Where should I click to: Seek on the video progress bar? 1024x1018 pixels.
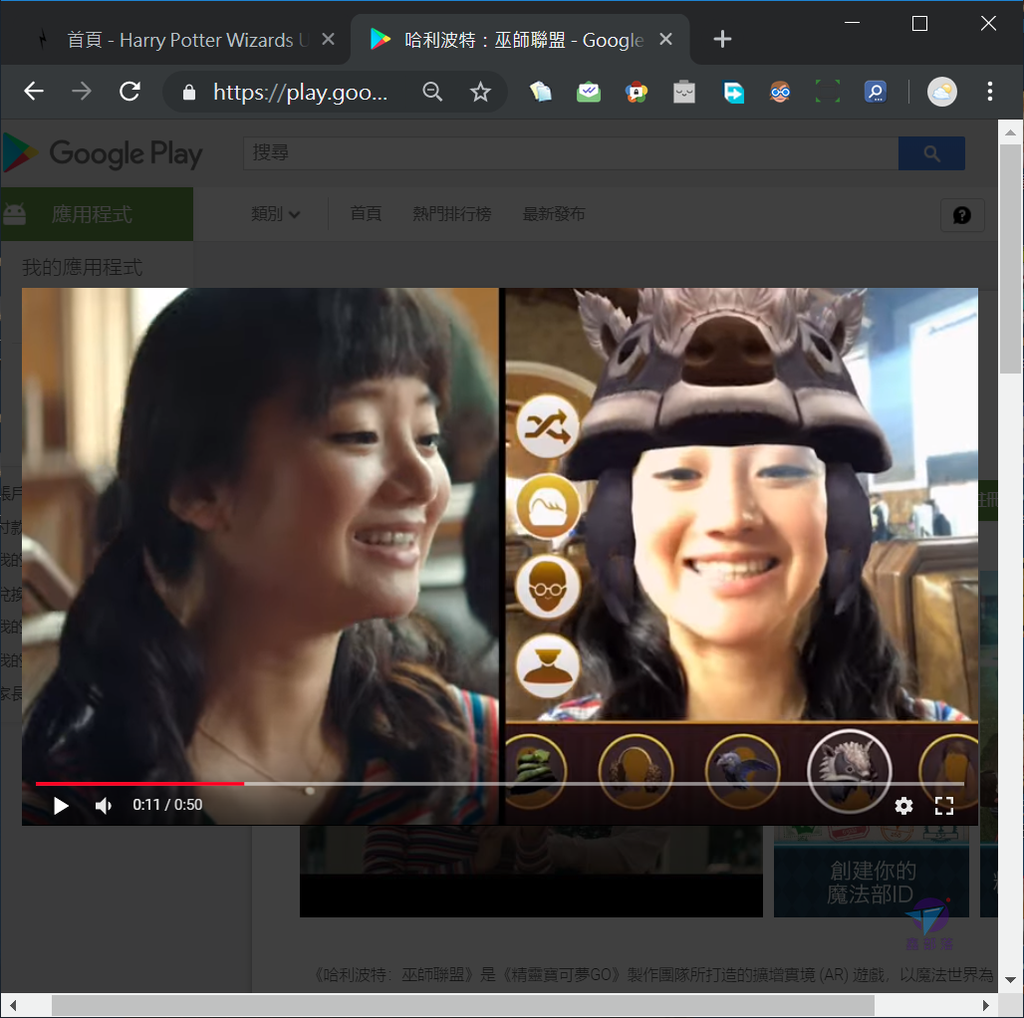pos(500,783)
